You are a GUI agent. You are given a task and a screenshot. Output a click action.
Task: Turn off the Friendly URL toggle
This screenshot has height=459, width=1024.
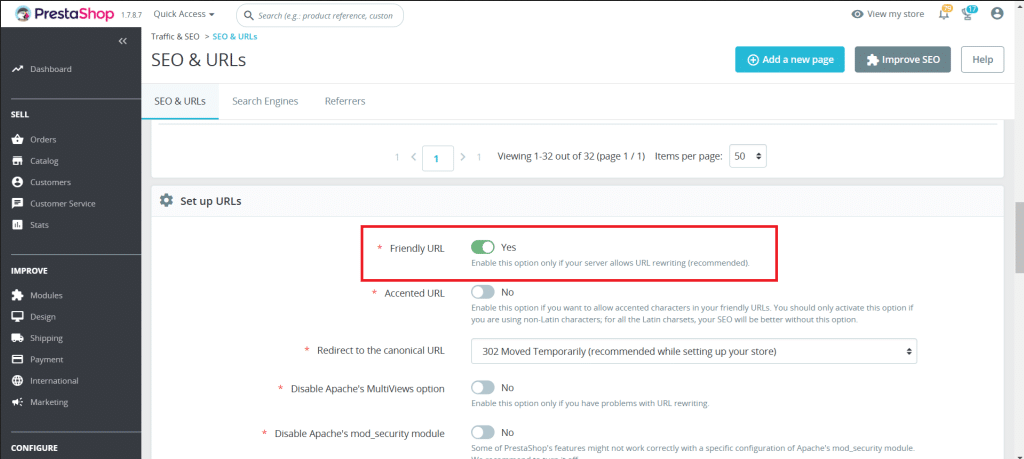click(483, 247)
